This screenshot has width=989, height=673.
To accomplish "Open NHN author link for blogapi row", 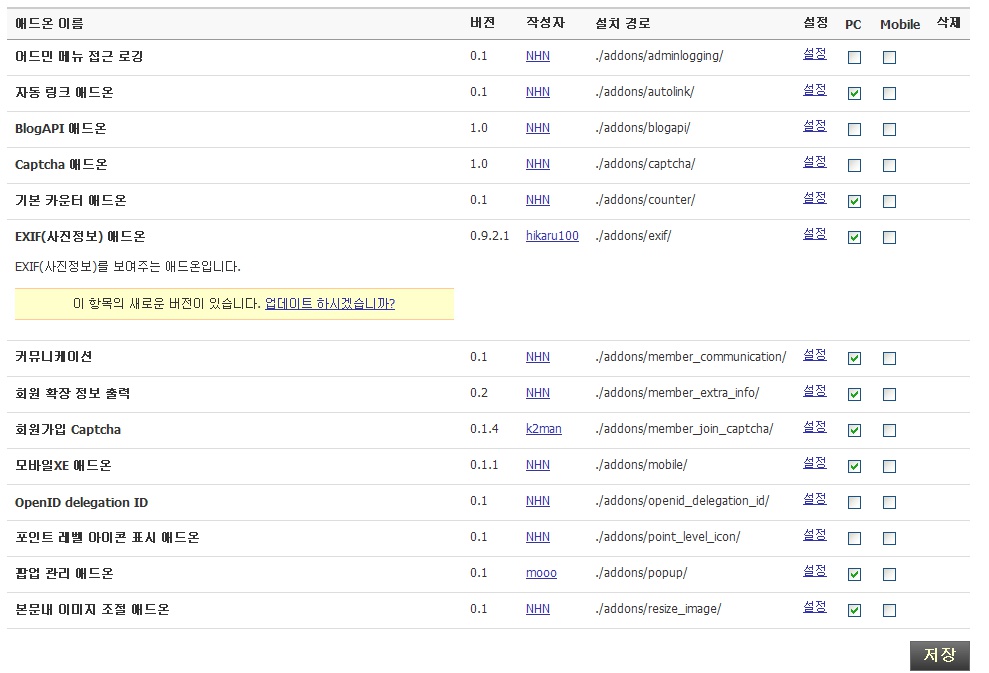I will point(537,128).
